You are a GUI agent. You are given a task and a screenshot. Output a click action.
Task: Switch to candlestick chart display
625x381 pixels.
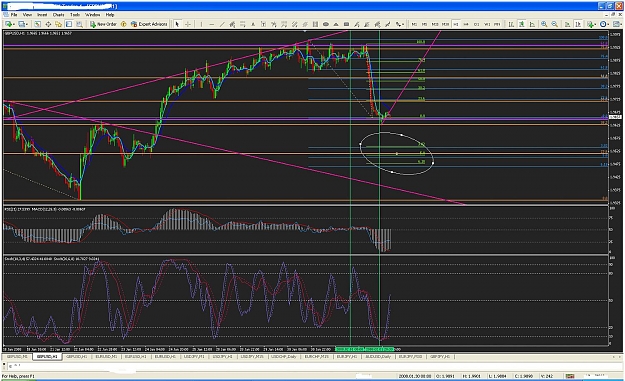[521, 24]
